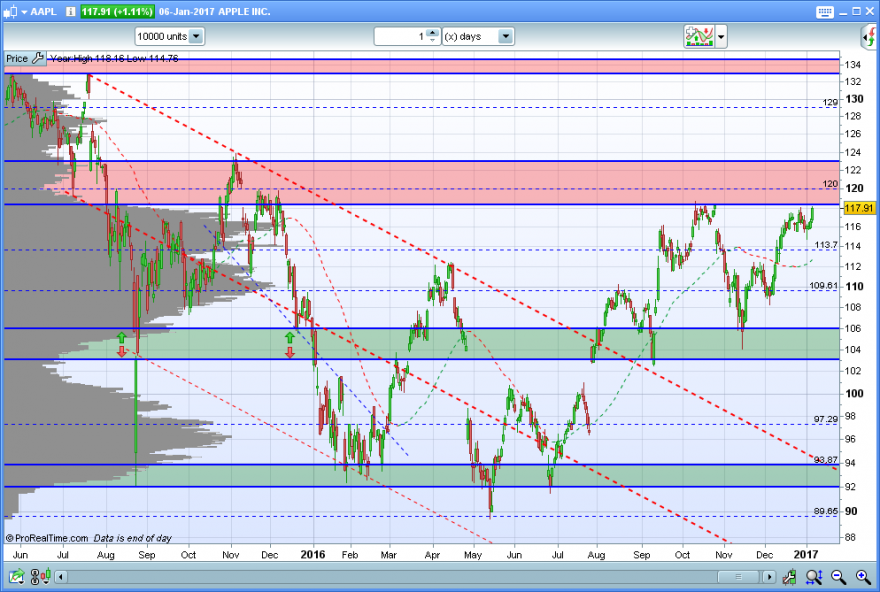
Task: Open the instrument info icon
Action: pos(71,11)
